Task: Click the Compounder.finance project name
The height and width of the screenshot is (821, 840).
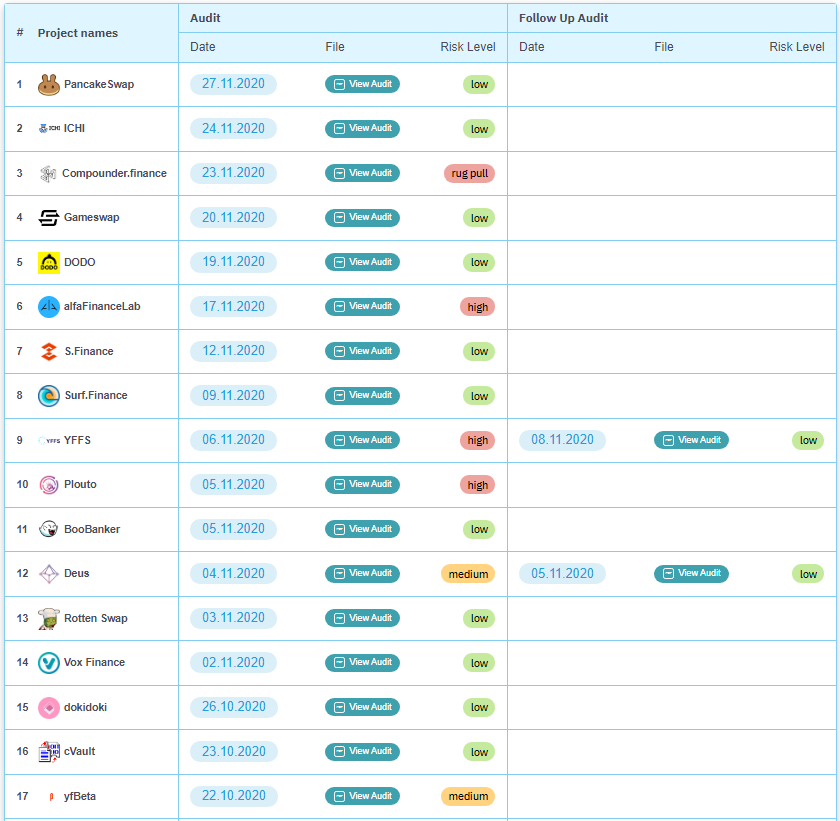Action: (114, 174)
